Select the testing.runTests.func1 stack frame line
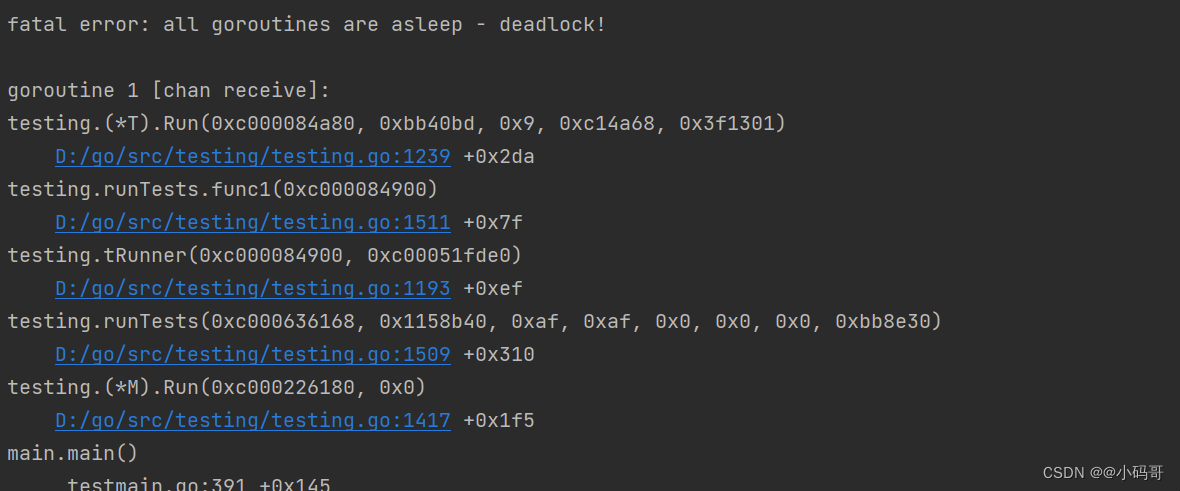Viewport: 1180px width, 491px height. click(x=222, y=190)
